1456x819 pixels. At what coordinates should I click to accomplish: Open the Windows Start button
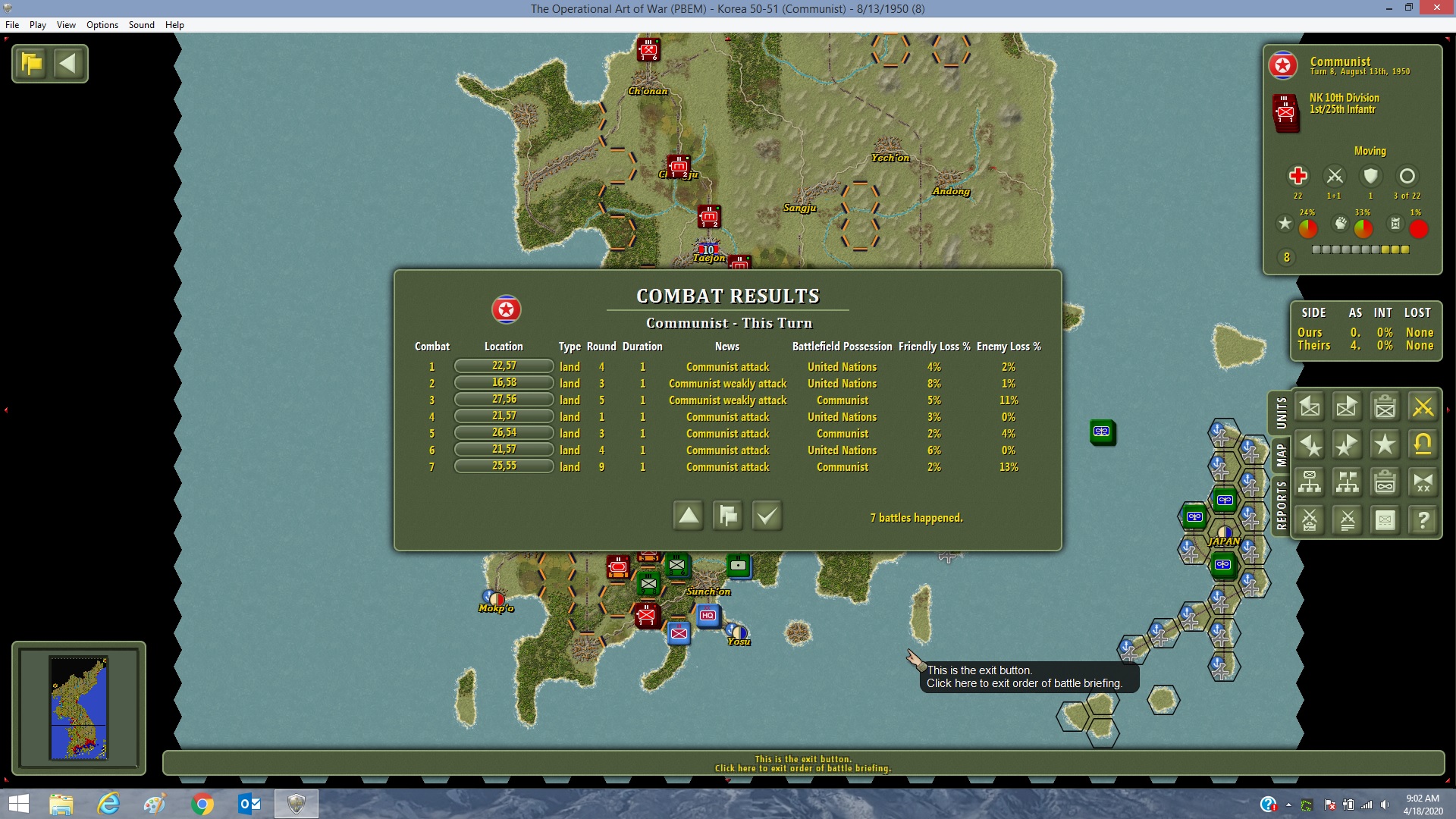pos(18,804)
